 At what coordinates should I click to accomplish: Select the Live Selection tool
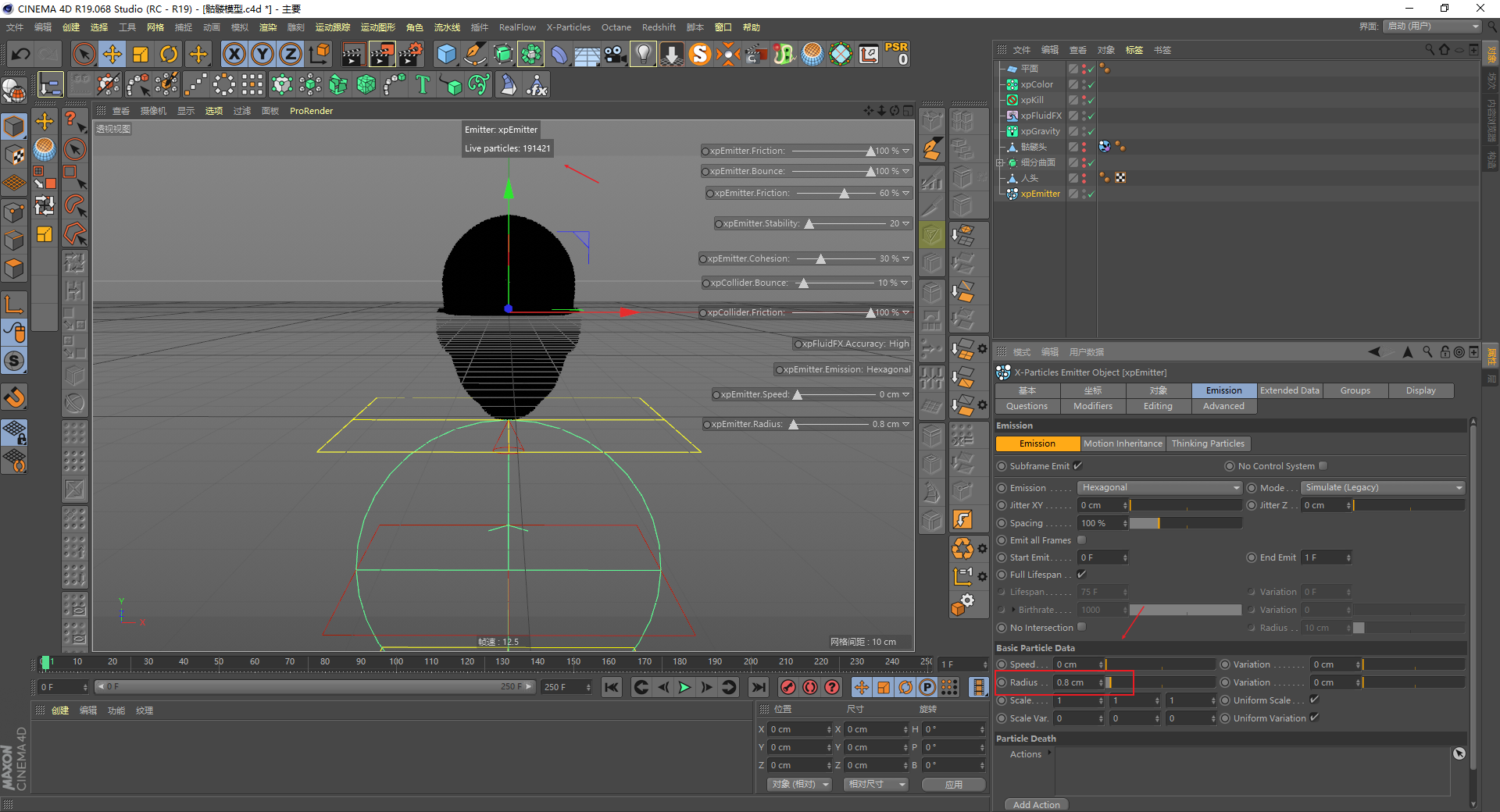(84, 54)
